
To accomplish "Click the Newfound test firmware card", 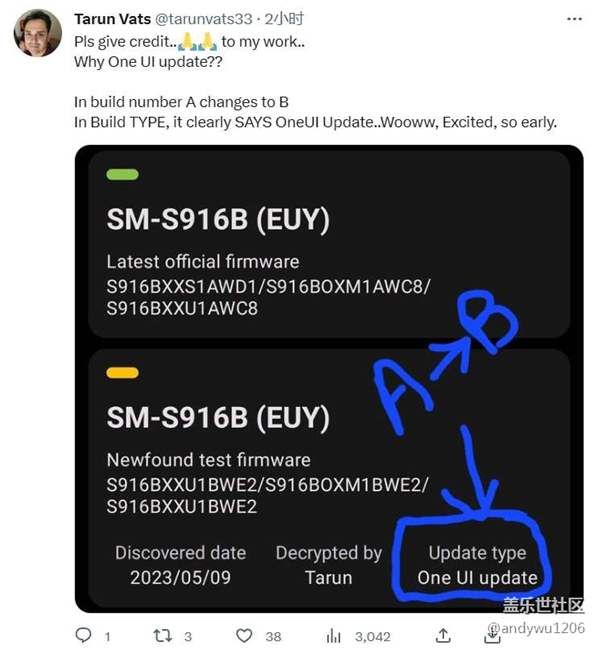I will click(329, 477).
